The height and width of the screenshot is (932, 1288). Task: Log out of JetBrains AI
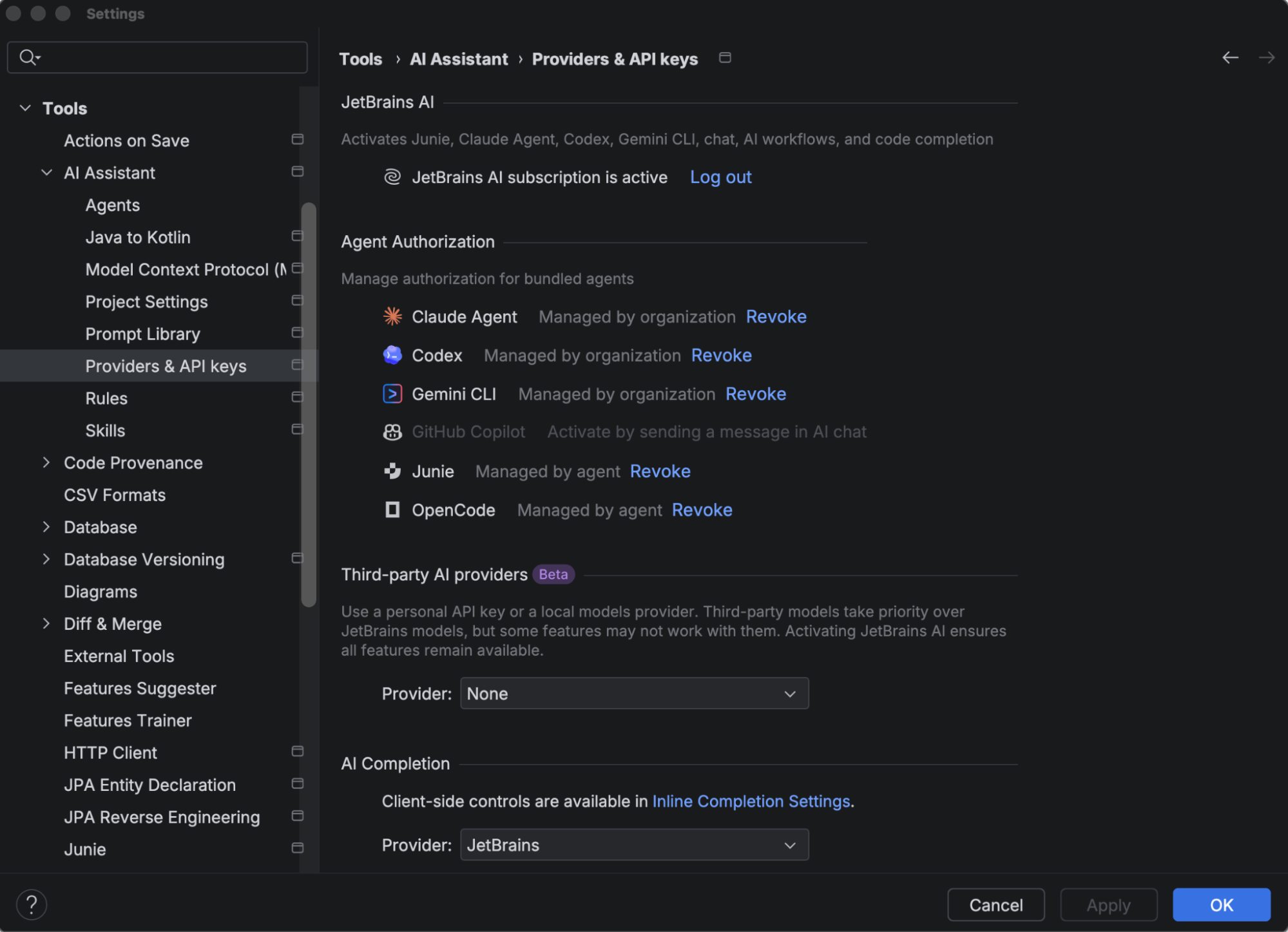[720, 177]
